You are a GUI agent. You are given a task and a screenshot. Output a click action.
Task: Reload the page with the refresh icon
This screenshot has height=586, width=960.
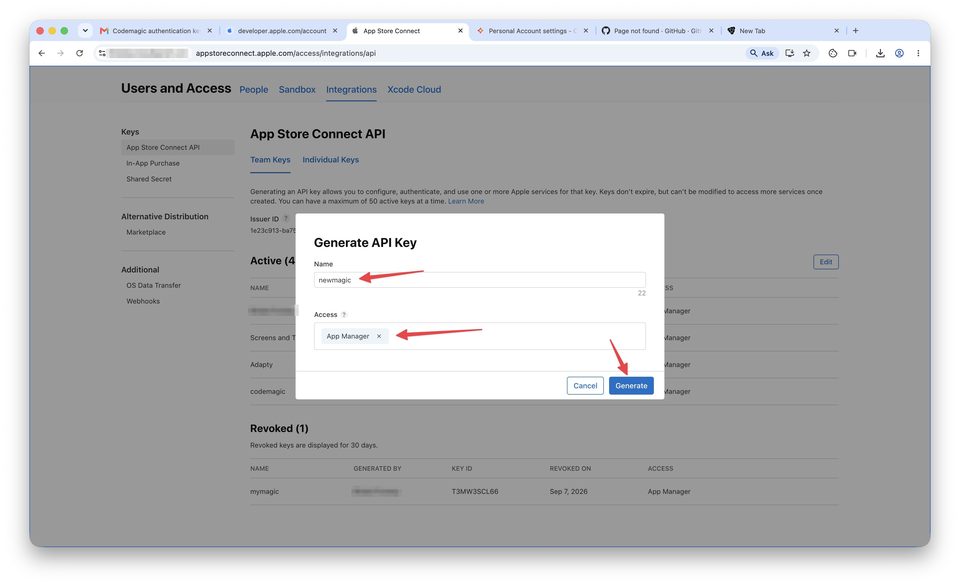[x=80, y=53]
